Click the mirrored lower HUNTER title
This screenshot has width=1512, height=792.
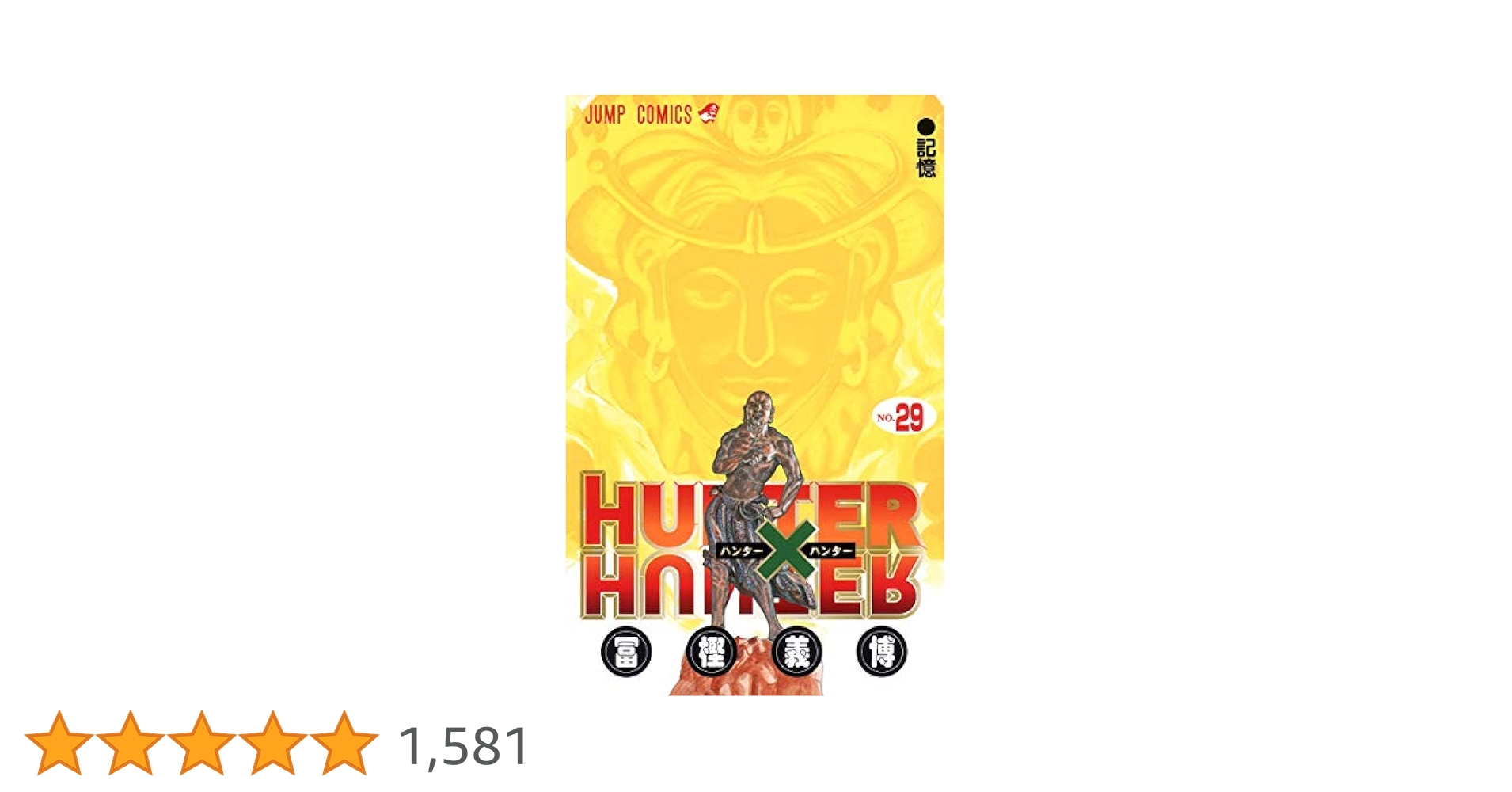point(750,586)
